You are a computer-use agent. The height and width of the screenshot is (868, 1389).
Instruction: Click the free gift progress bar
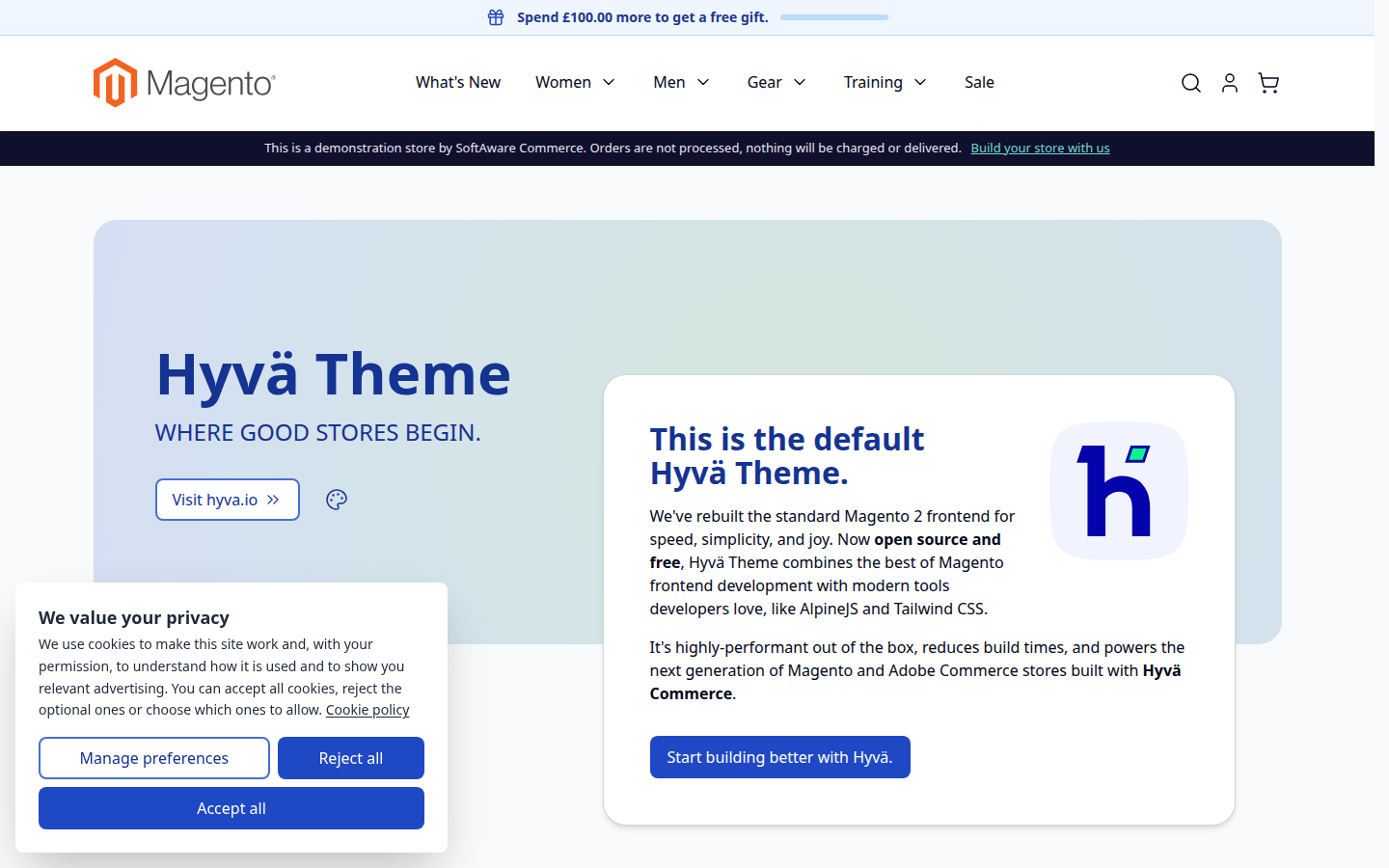(834, 17)
